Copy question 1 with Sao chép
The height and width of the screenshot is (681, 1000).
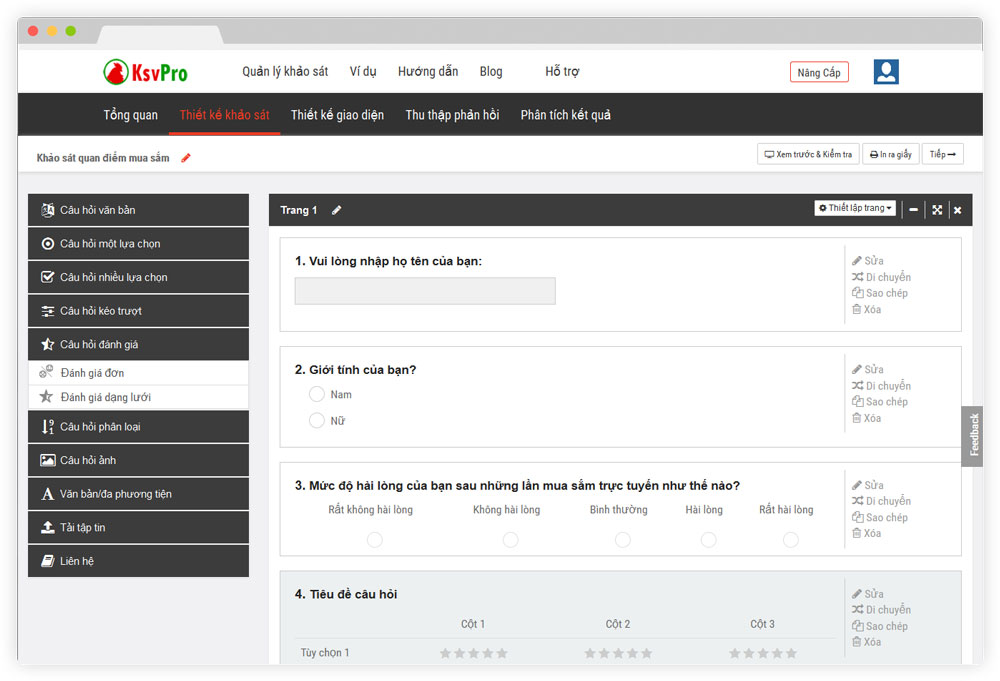coord(879,293)
